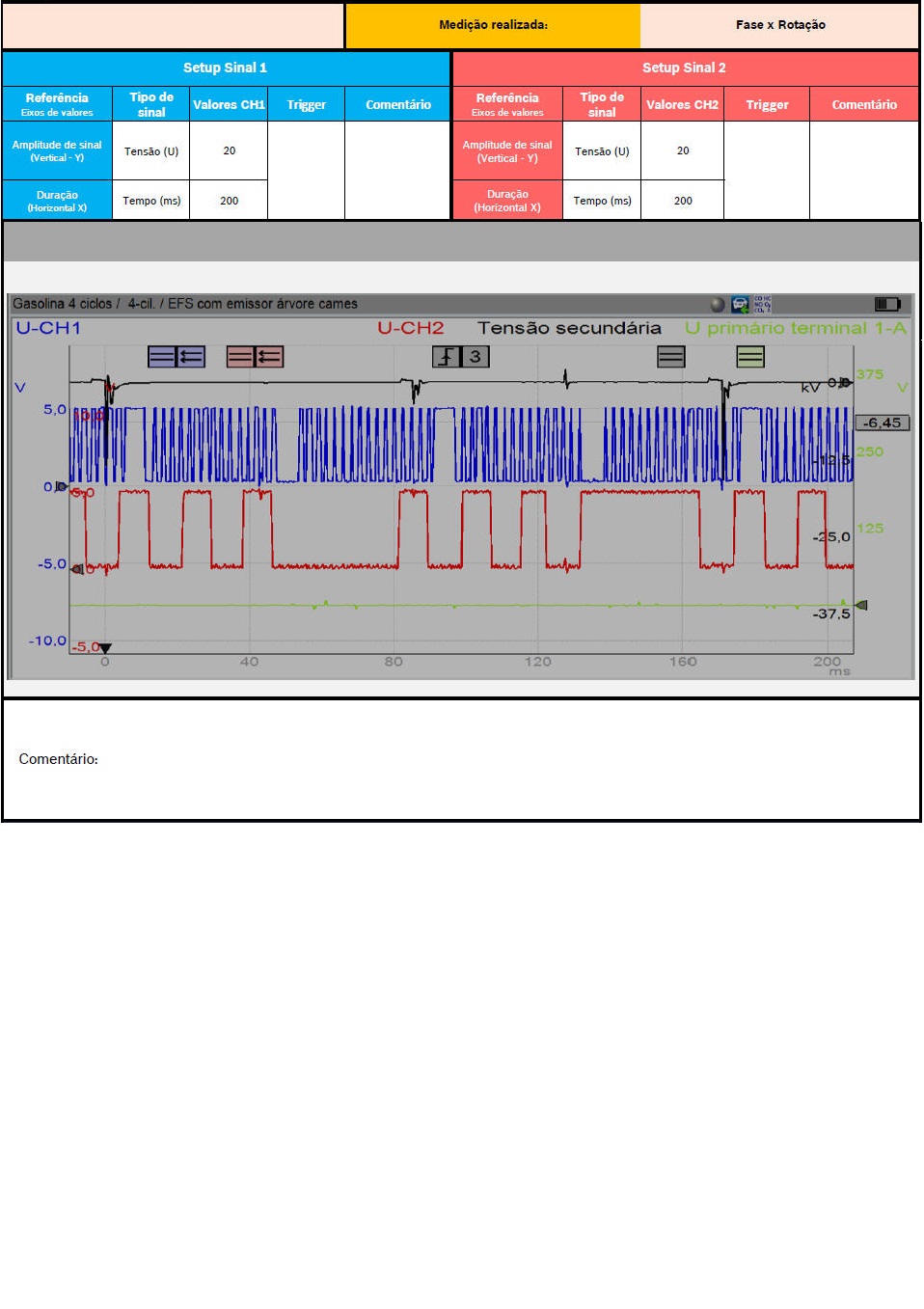Click the -6,45 cursor value box
924x1309 pixels.
[x=882, y=423]
